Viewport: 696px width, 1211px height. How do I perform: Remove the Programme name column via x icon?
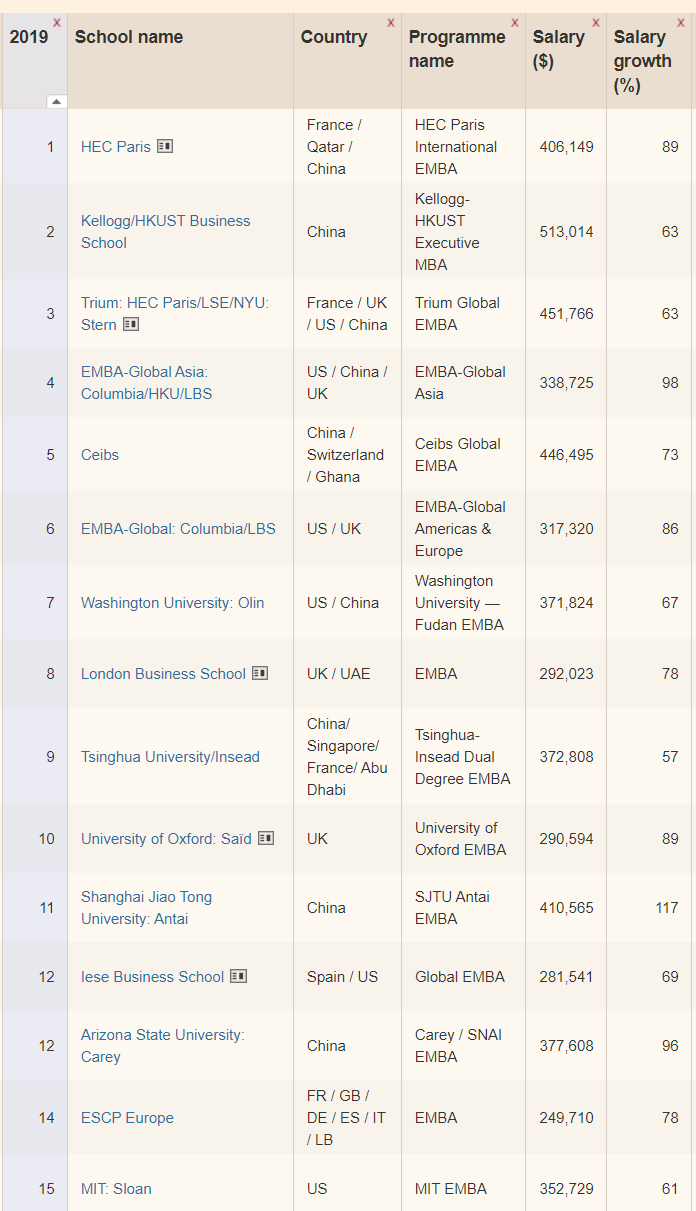tap(515, 22)
